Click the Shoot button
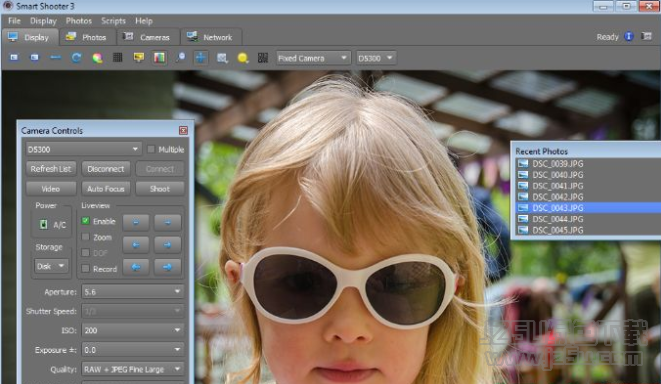 (x=160, y=189)
